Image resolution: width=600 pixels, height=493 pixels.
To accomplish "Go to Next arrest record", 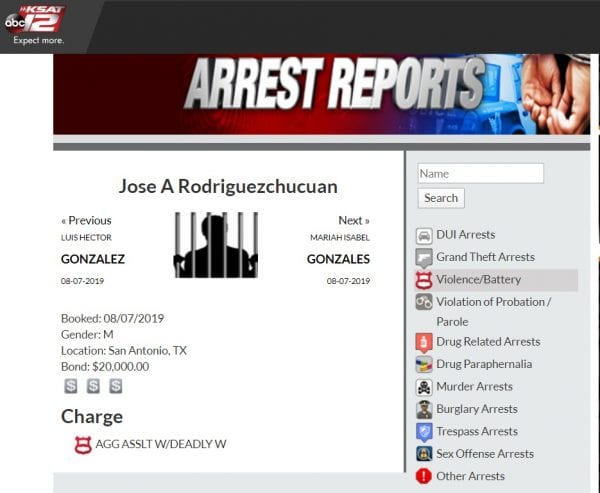I will pos(353,220).
